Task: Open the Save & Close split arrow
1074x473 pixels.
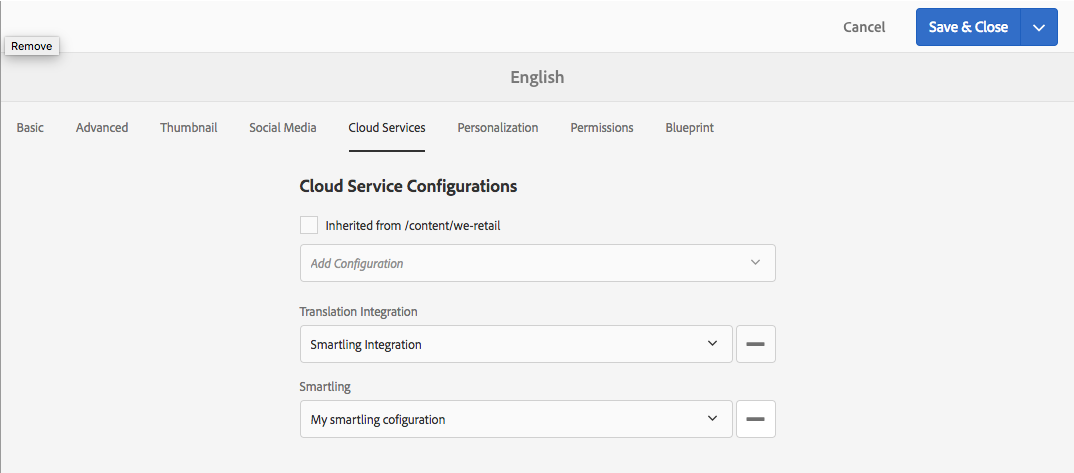Action: (x=1038, y=27)
